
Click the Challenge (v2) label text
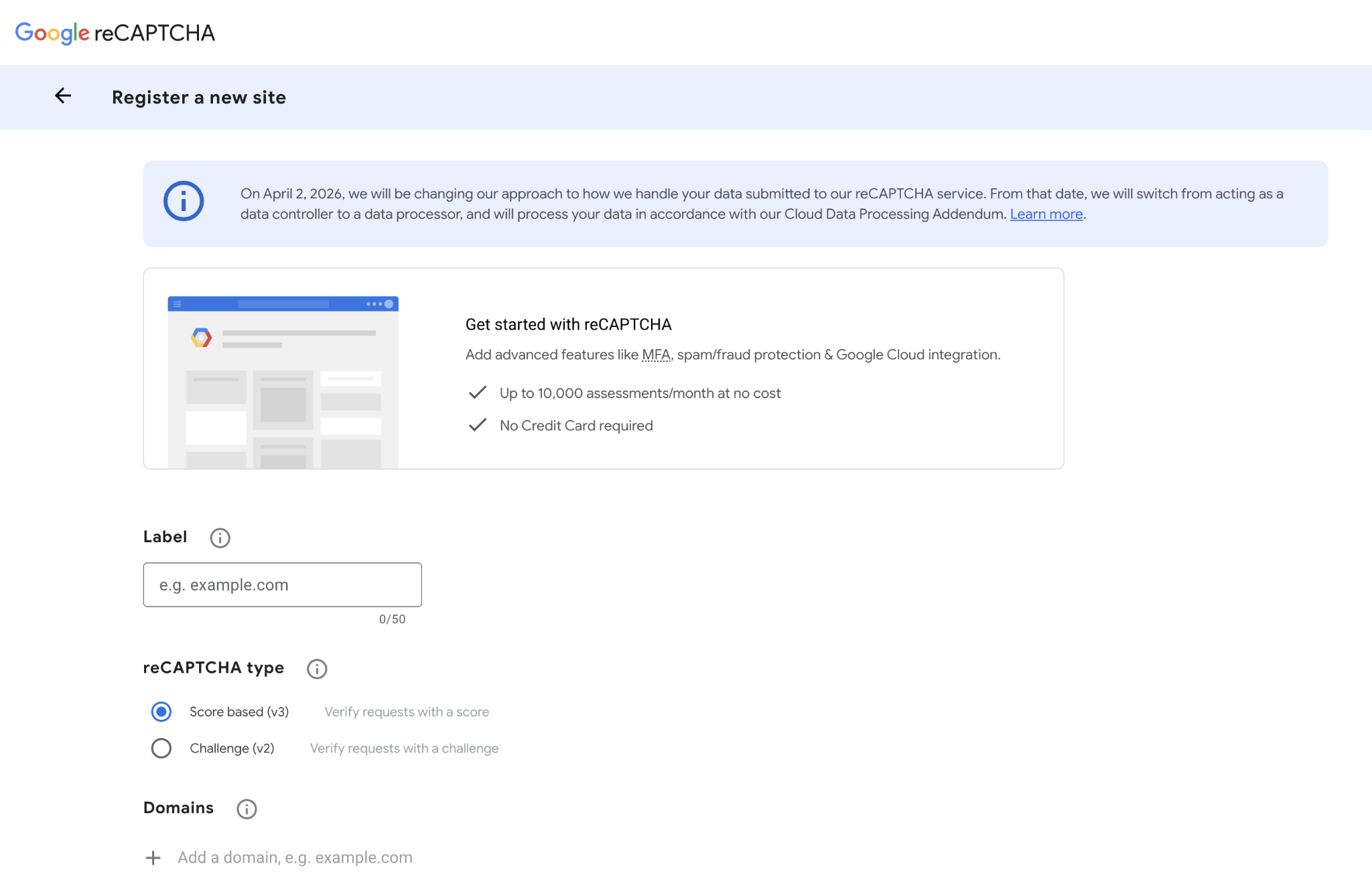click(232, 748)
